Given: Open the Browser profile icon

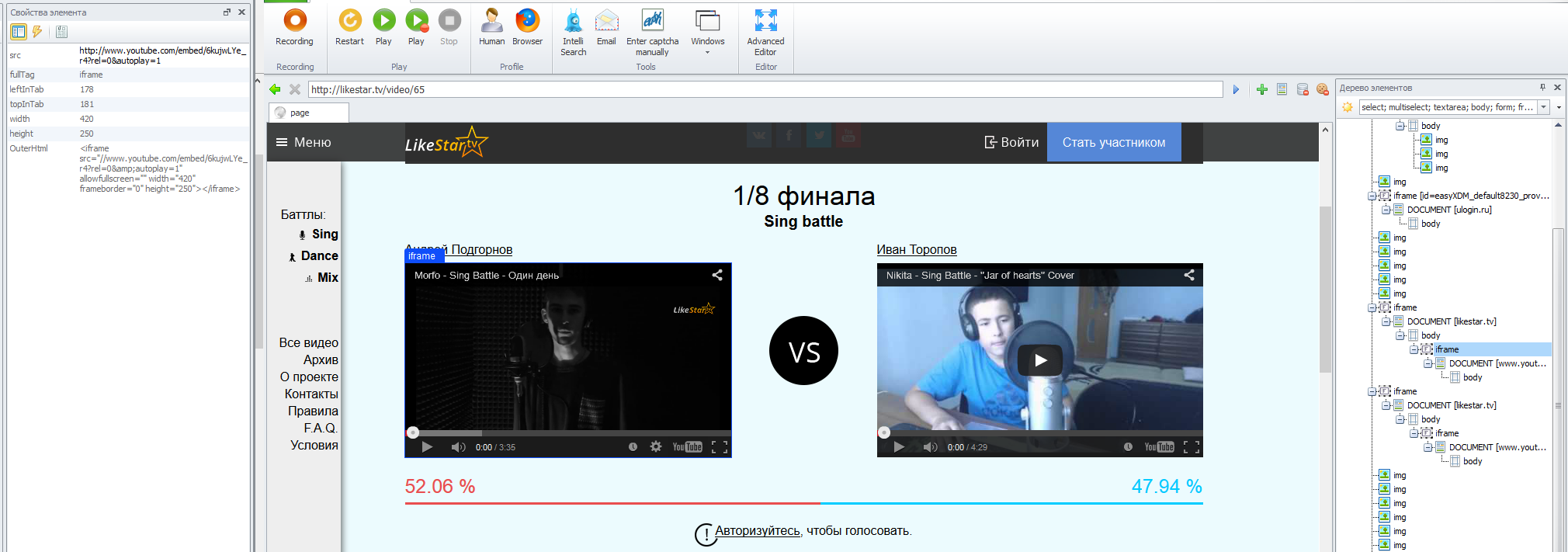Looking at the screenshot, I should tap(527, 20).
